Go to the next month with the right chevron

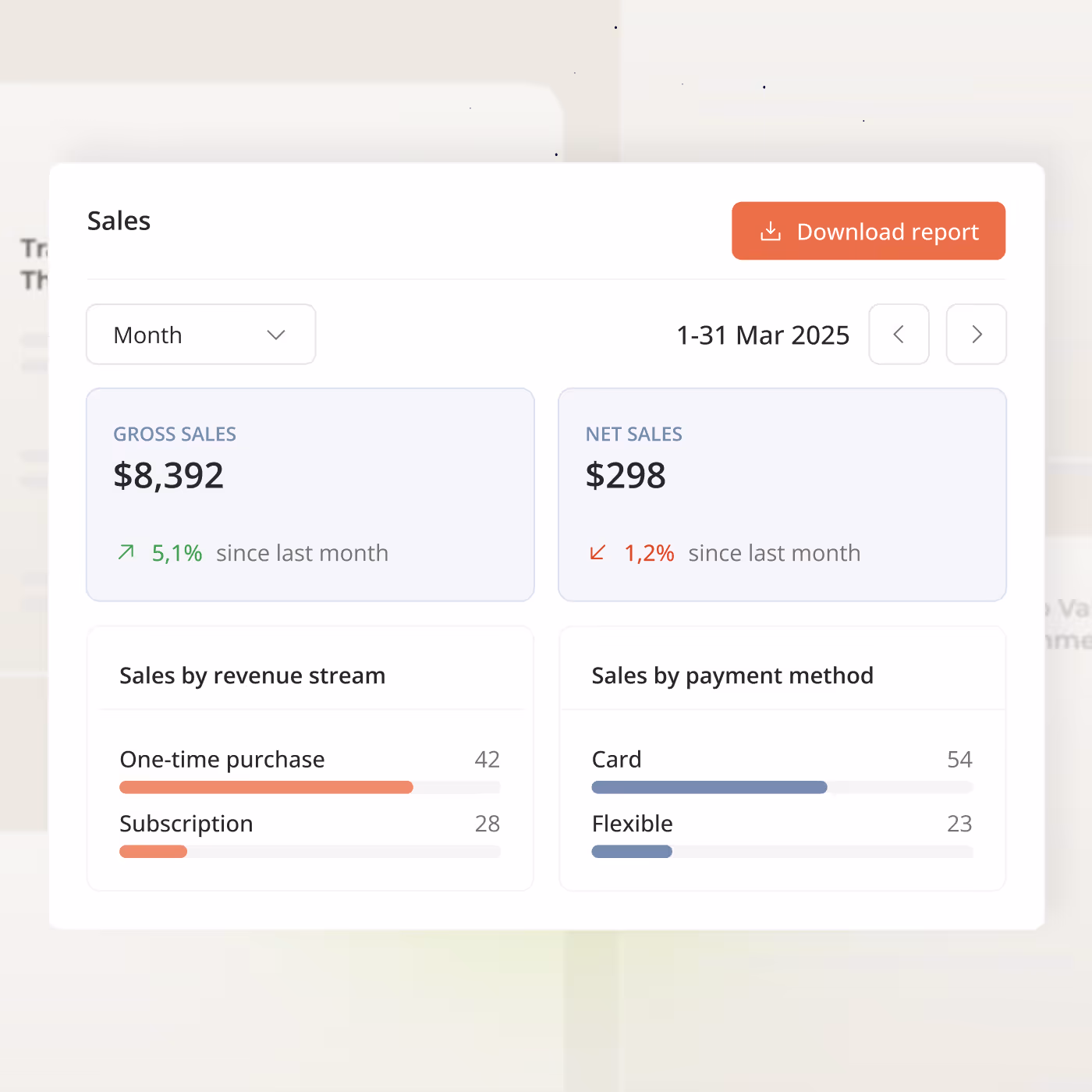click(977, 335)
